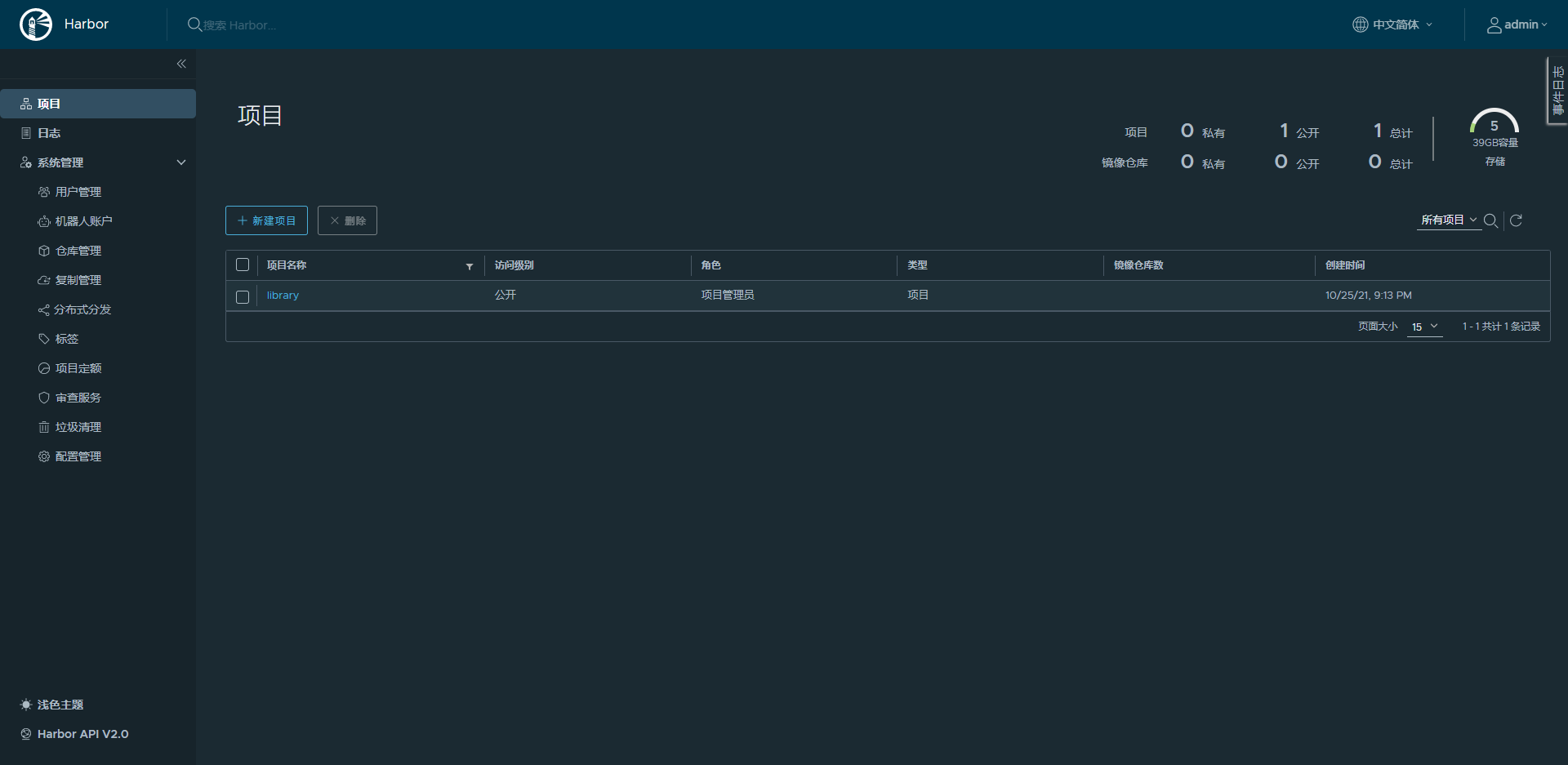Click the 浅色主题 sun icon

pyautogui.click(x=26, y=705)
